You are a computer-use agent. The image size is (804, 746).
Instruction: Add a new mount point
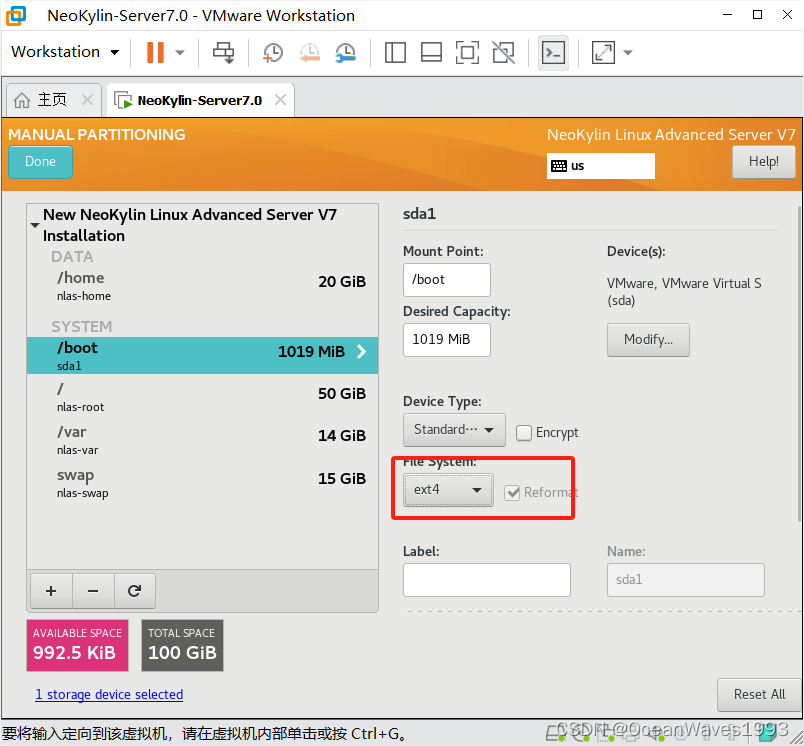point(51,591)
